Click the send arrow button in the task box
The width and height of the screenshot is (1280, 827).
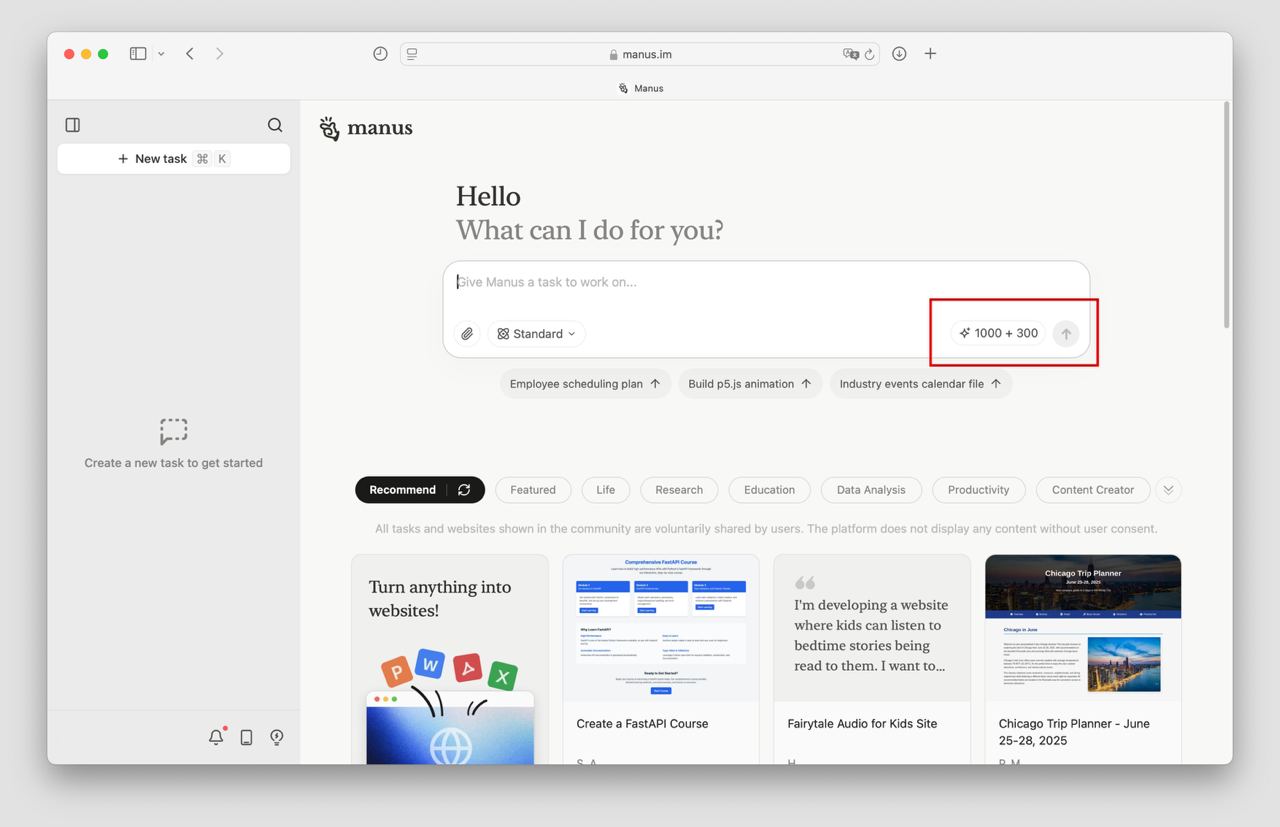1066,334
